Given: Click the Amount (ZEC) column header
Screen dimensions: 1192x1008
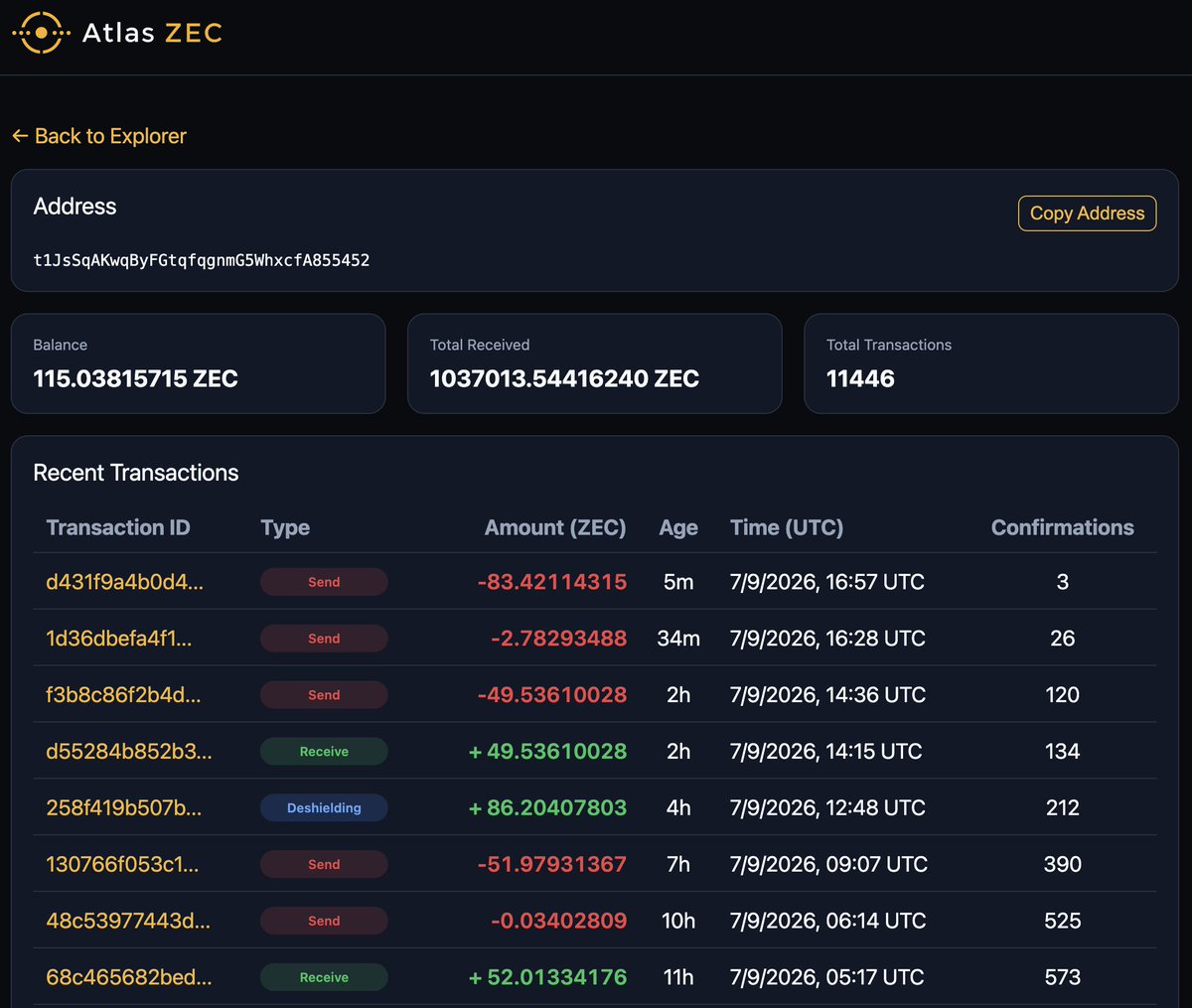Looking at the screenshot, I should pos(555,527).
